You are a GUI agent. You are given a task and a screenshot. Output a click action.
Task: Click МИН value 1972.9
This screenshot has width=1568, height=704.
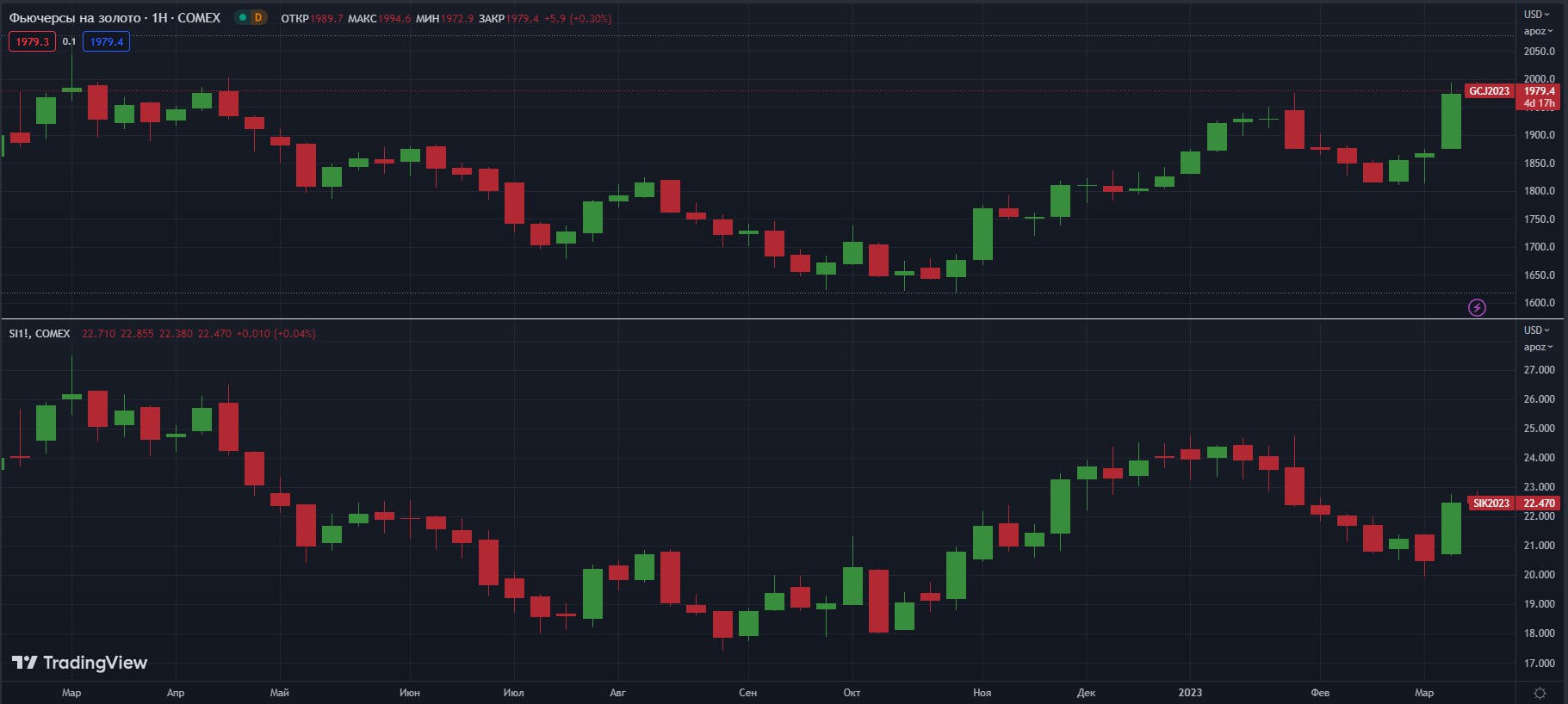[x=457, y=18]
